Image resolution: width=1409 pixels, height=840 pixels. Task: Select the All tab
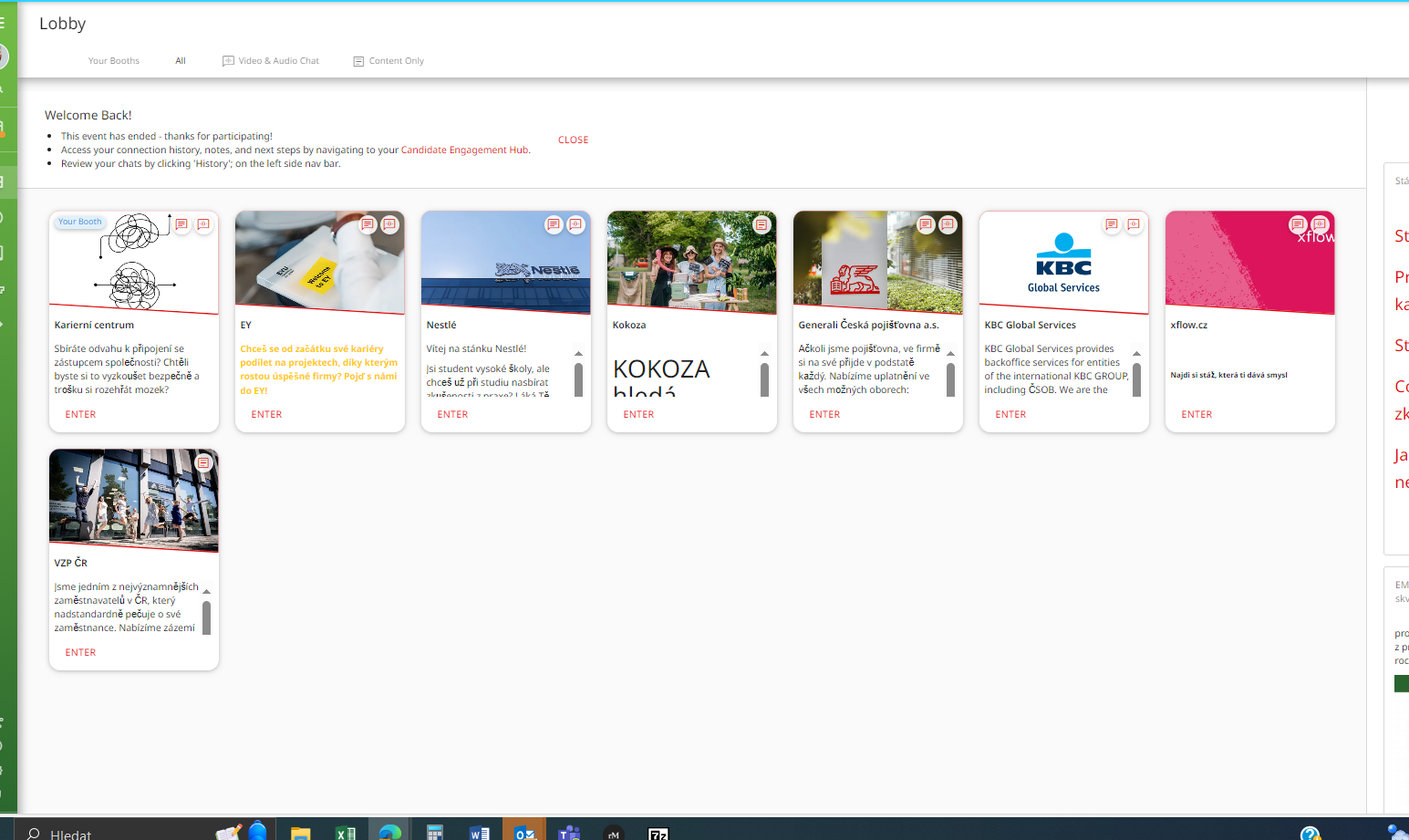tap(181, 61)
